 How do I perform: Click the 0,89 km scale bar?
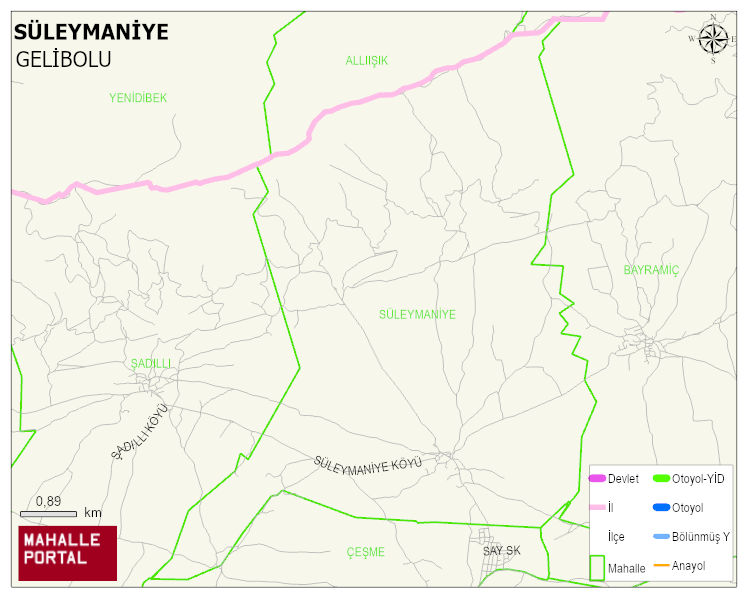point(48,513)
